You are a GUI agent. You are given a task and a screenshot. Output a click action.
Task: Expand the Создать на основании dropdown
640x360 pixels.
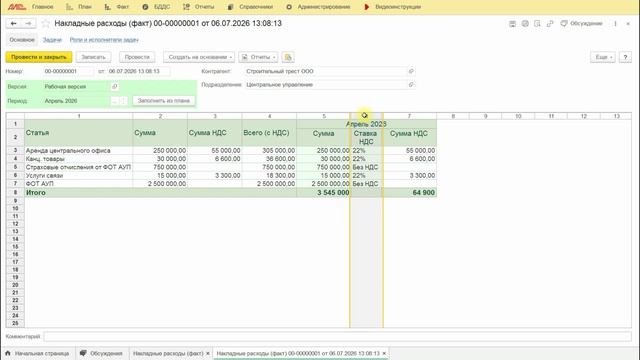(x=199, y=57)
